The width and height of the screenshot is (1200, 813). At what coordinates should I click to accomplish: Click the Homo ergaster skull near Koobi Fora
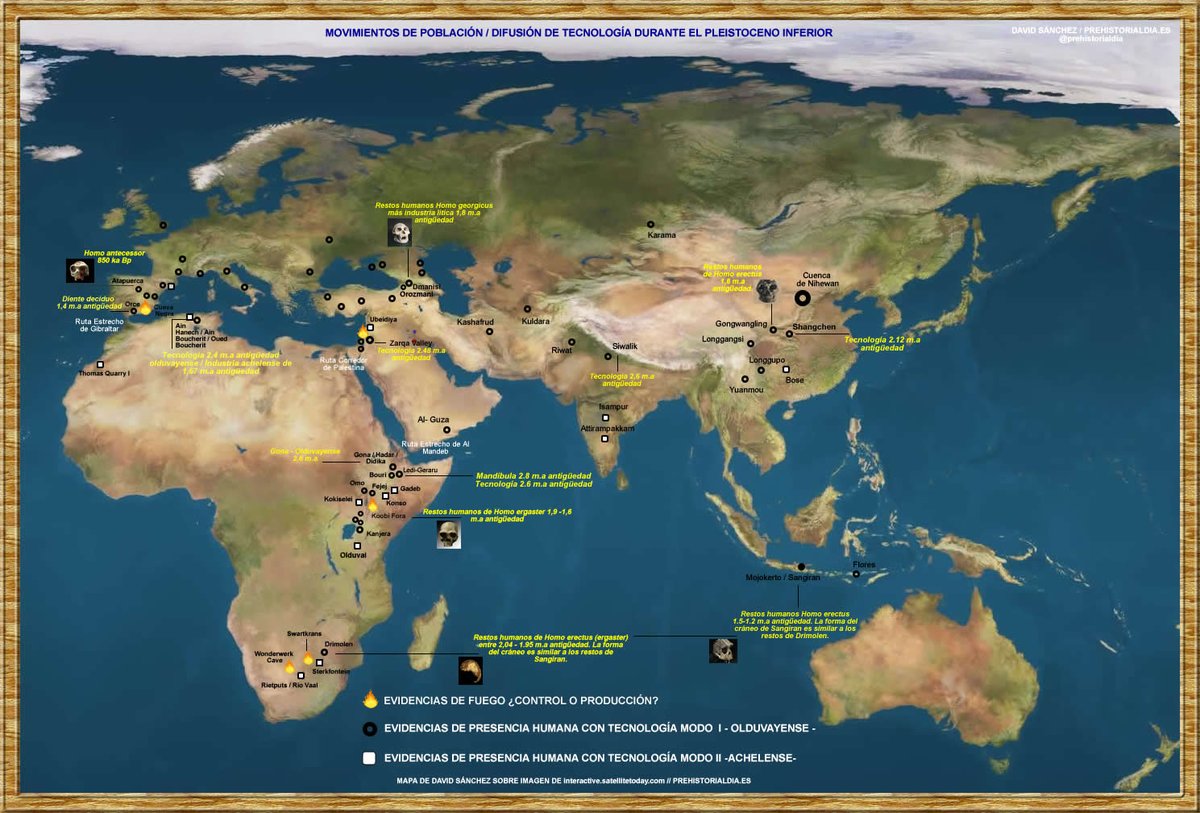449,535
